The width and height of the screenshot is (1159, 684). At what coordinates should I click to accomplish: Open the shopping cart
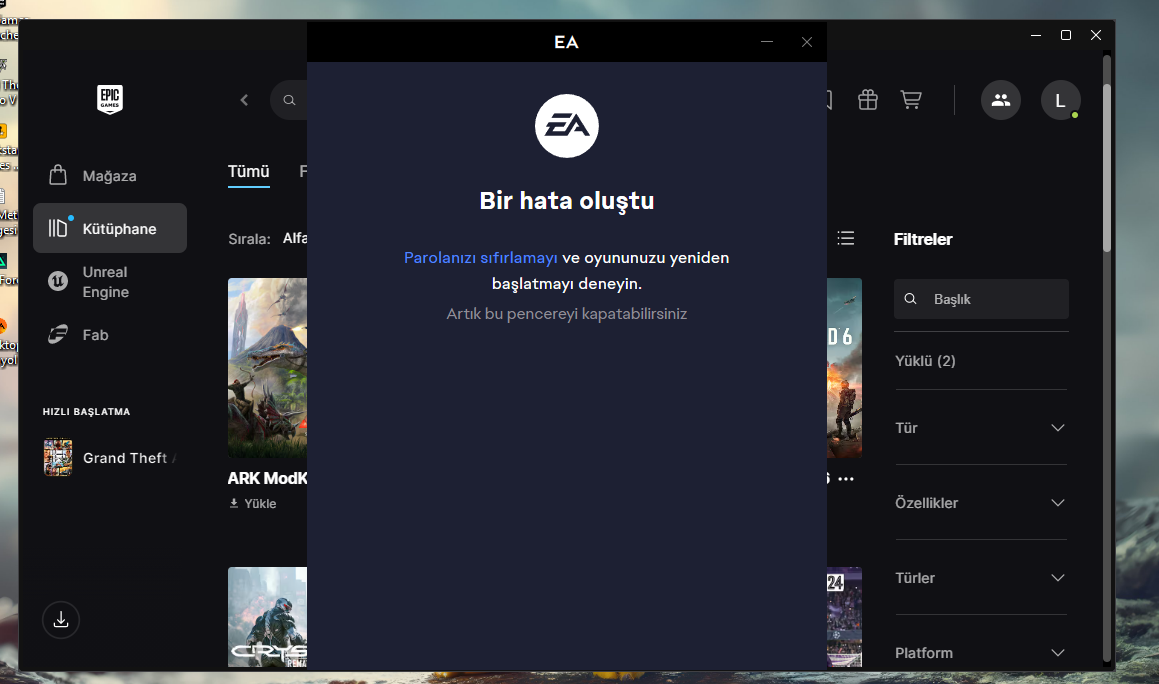(x=910, y=100)
